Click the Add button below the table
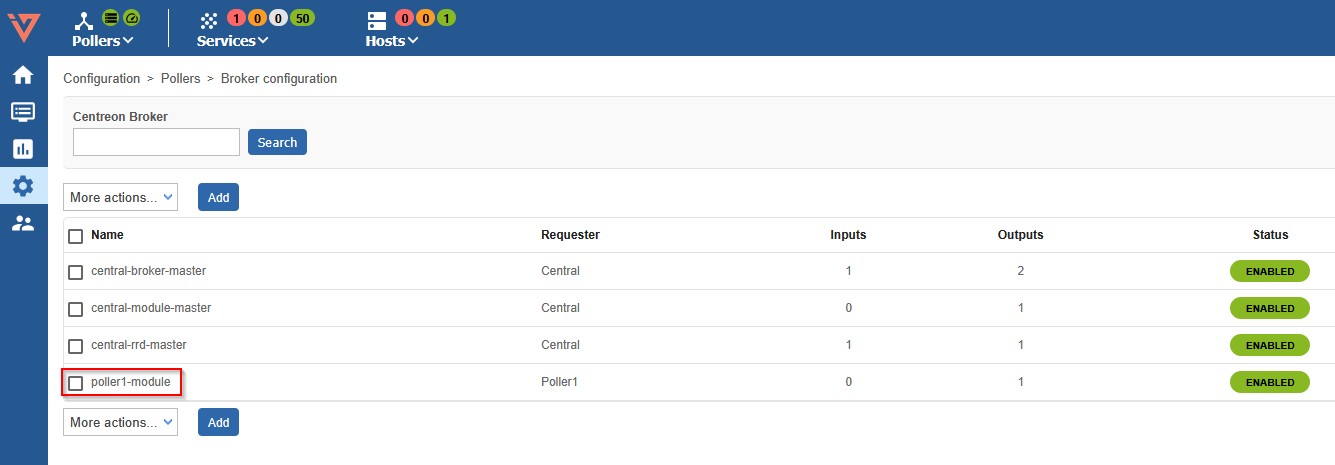 [x=218, y=422]
